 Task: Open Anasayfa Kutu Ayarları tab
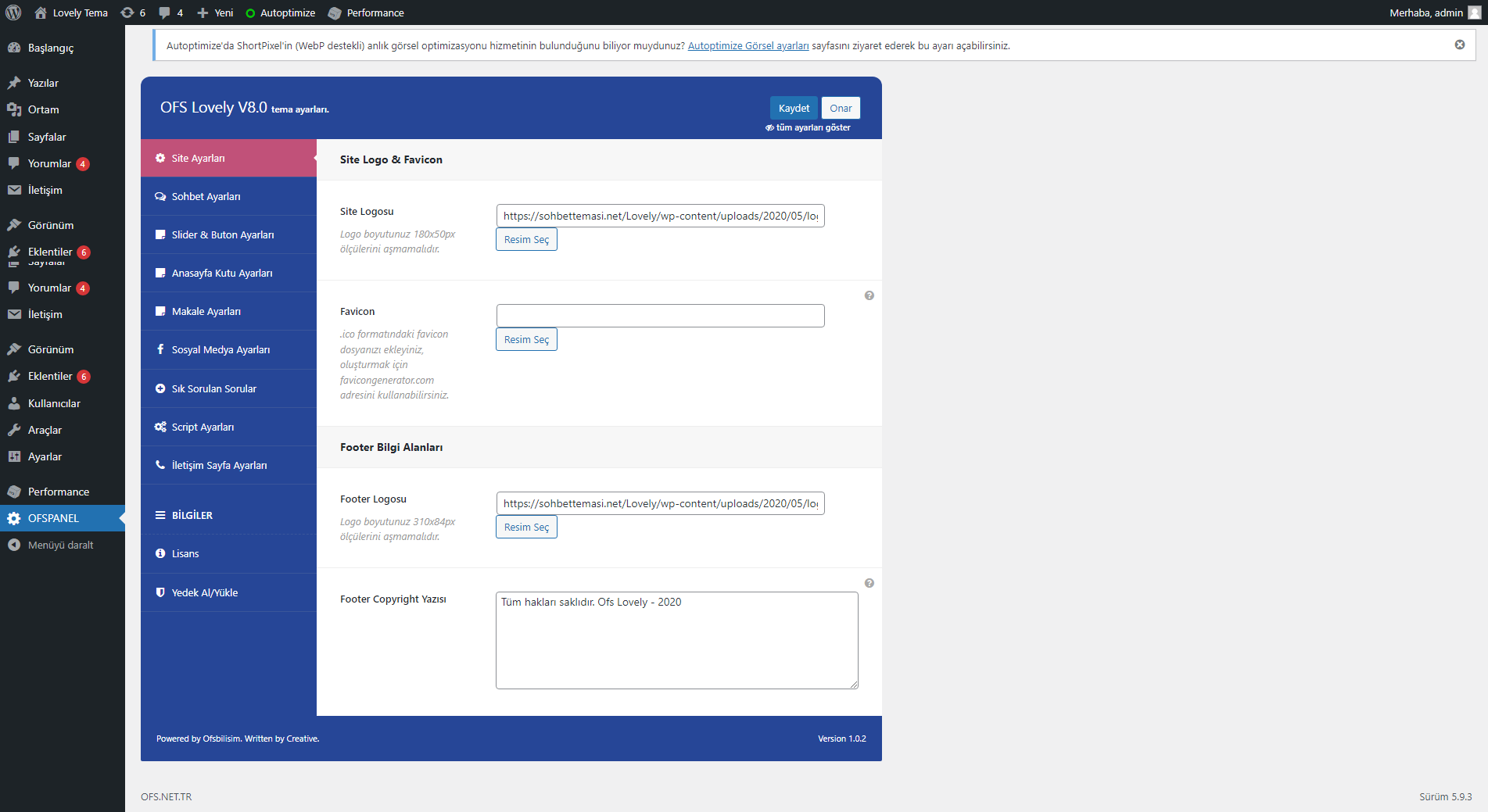point(228,273)
